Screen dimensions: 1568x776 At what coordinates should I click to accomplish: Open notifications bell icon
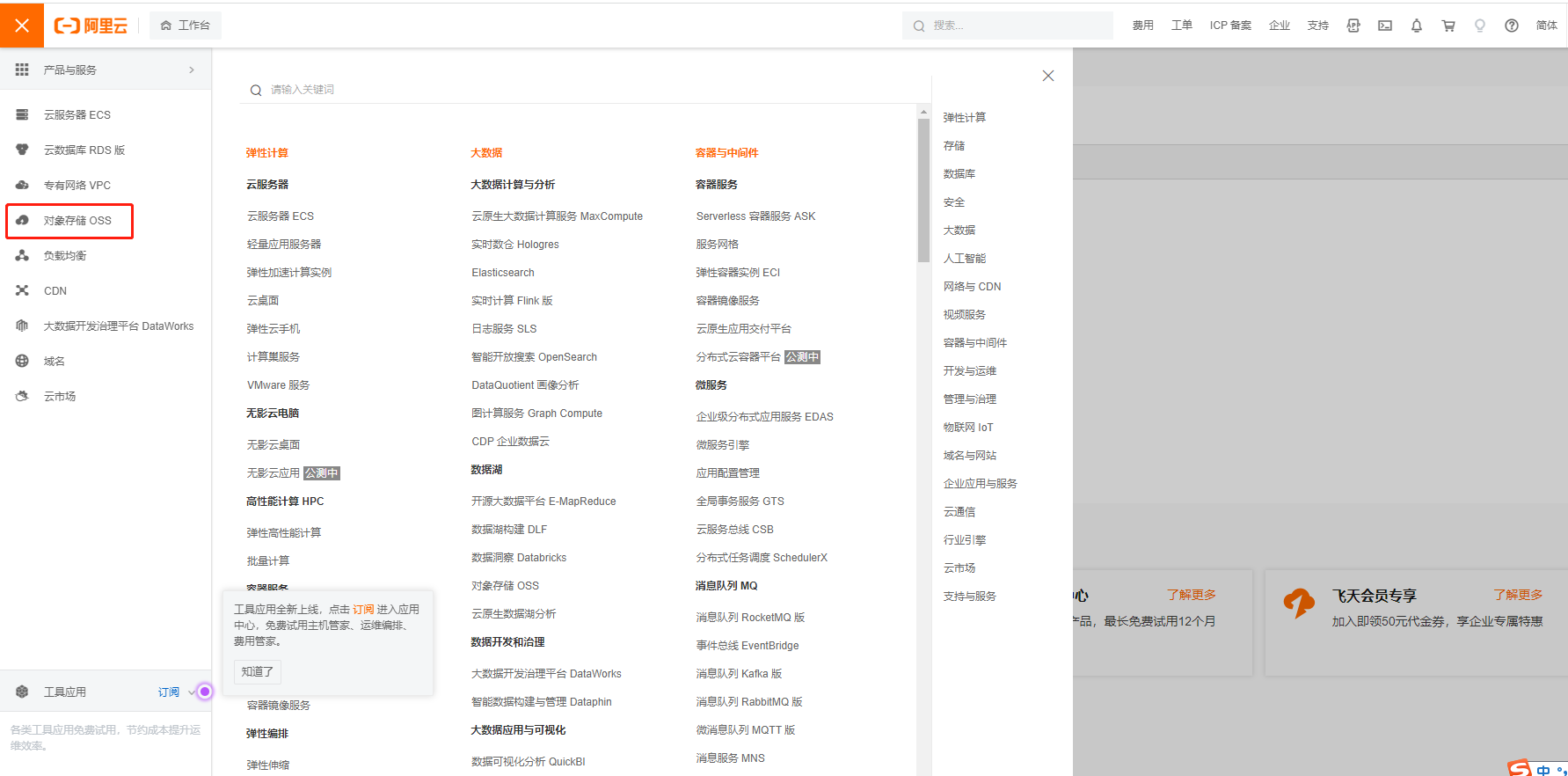point(1417,26)
